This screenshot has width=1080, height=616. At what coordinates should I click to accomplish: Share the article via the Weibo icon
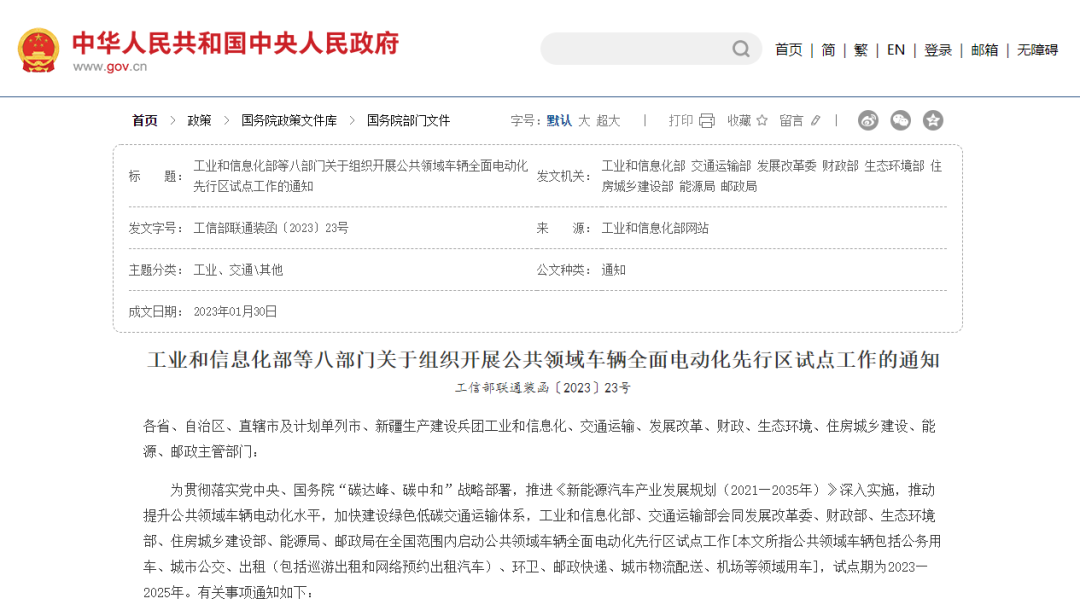pyautogui.click(x=868, y=120)
